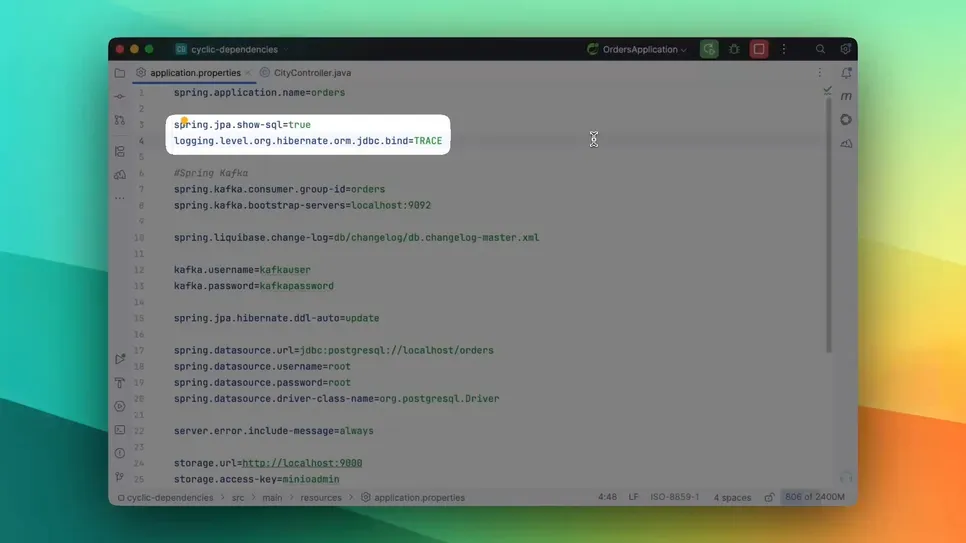966x543 pixels.
Task: Rerun OrdersApplication with the green button
Action: pyautogui.click(x=709, y=49)
